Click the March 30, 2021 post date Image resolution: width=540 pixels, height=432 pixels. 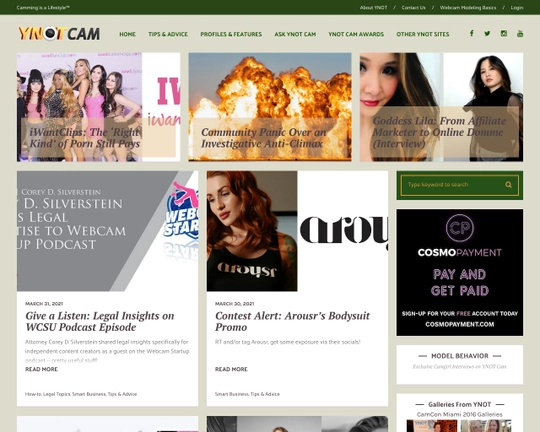coord(235,304)
